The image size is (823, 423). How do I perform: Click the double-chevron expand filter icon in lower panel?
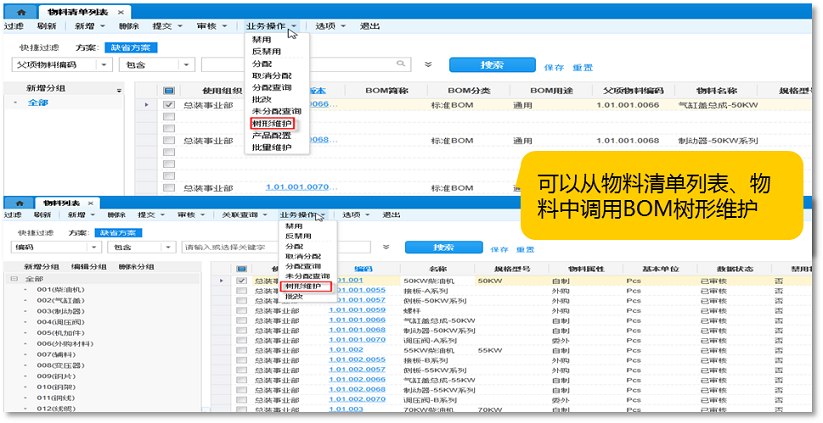pyautogui.click(x=386, y=247)
